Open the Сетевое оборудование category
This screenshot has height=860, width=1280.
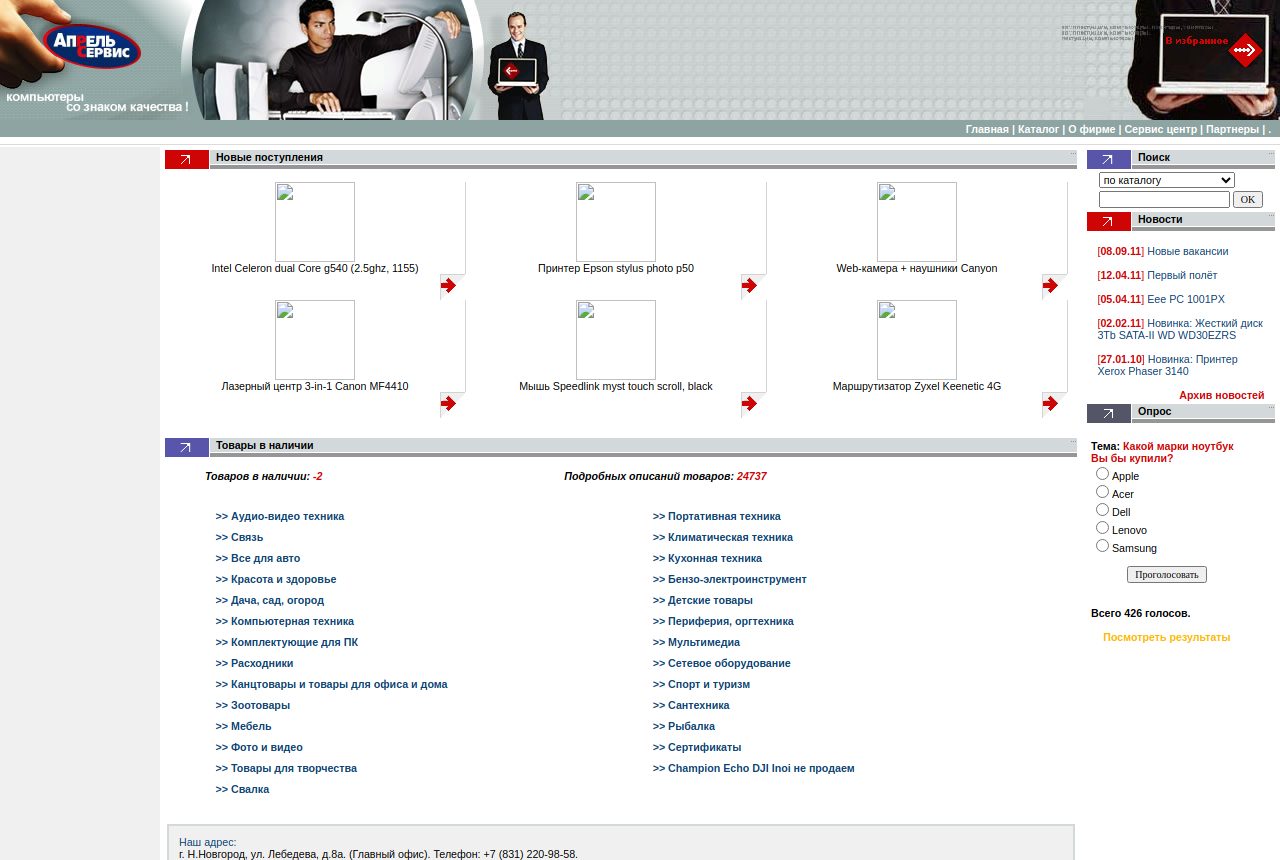pos(722,663)
